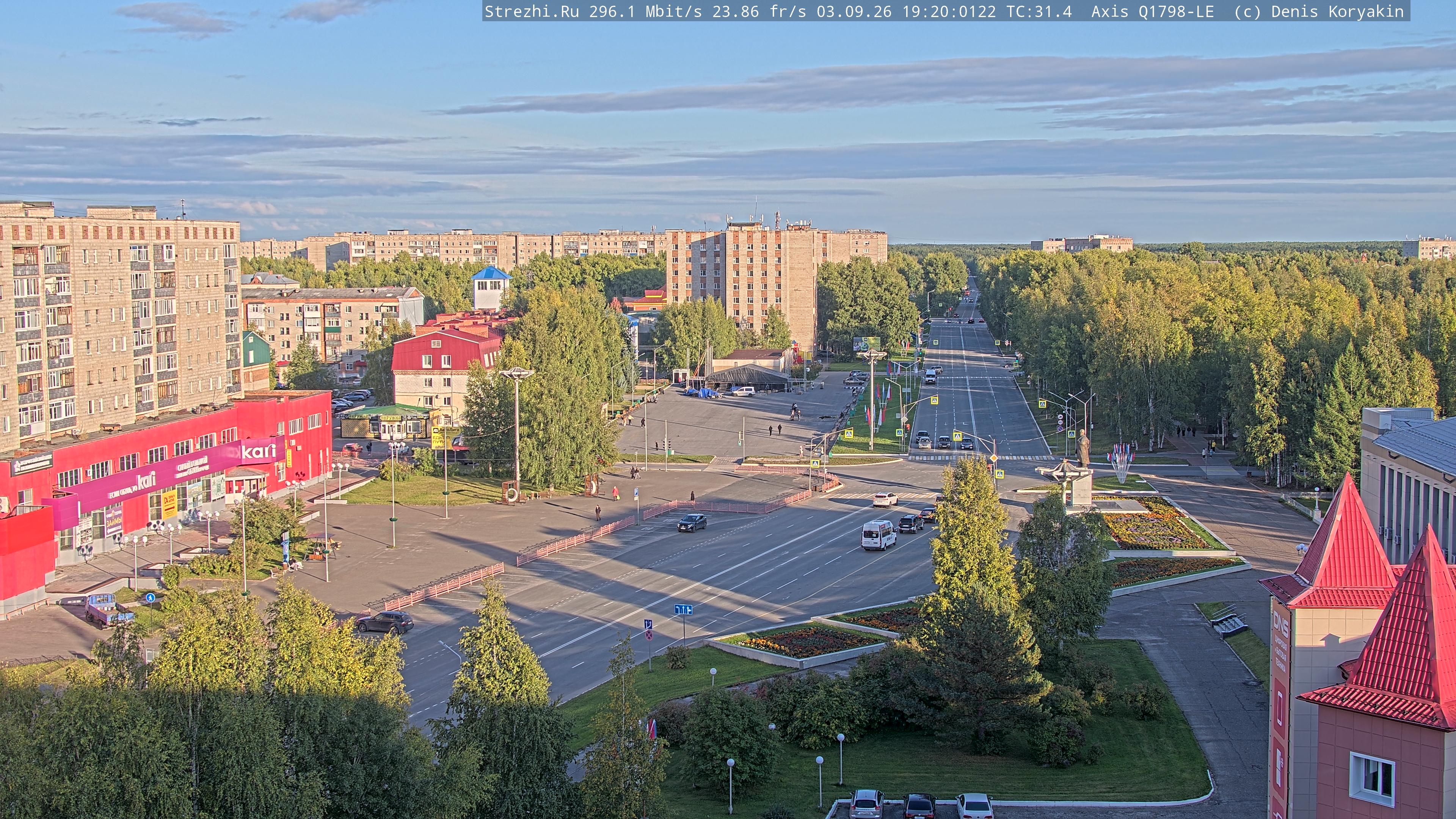Select the white car at the crosswalk
Viewport: 1456px width, 819px height.
pyautogui.click(x=885, y=499)
